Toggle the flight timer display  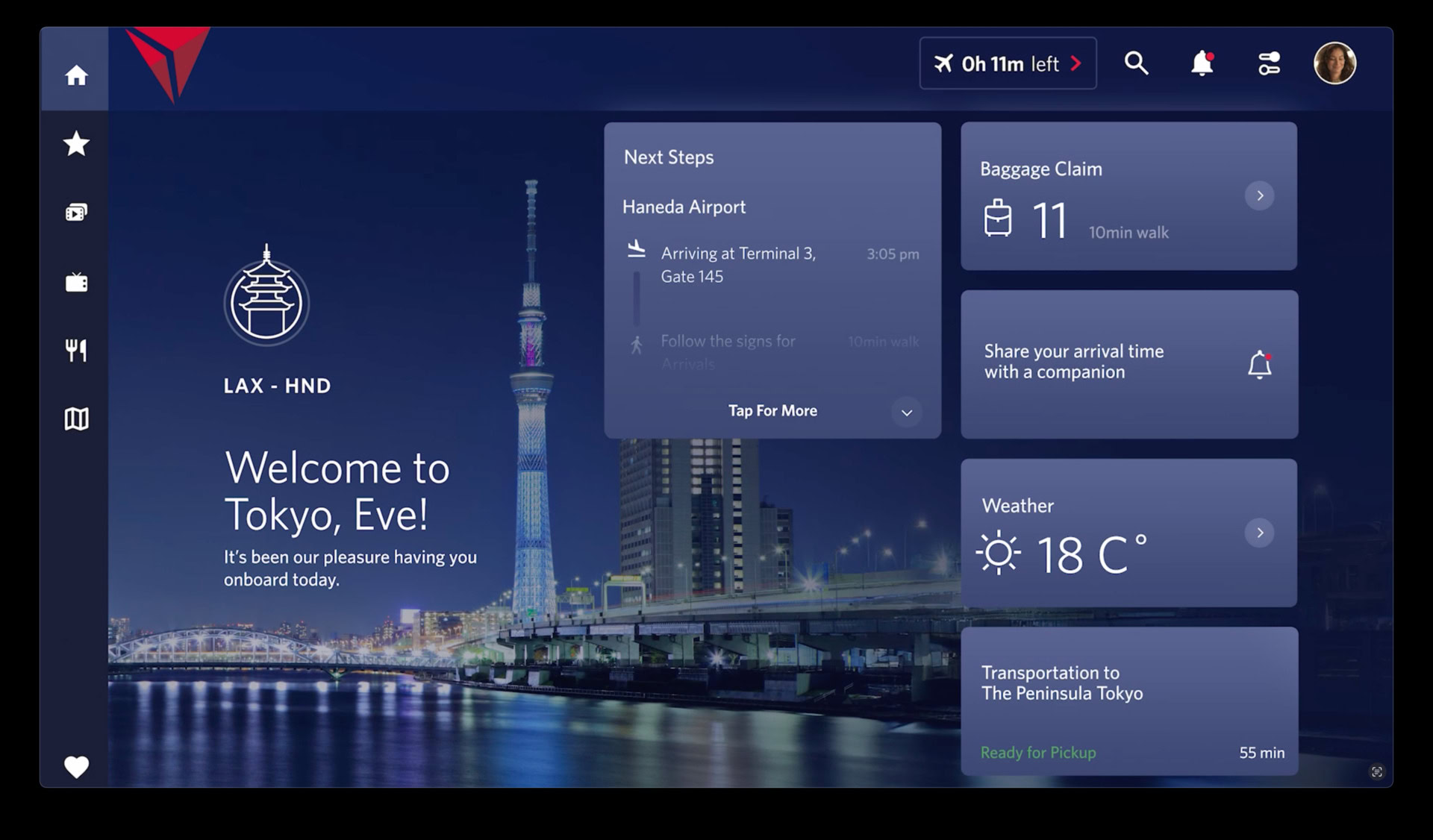click(1007, 63)
